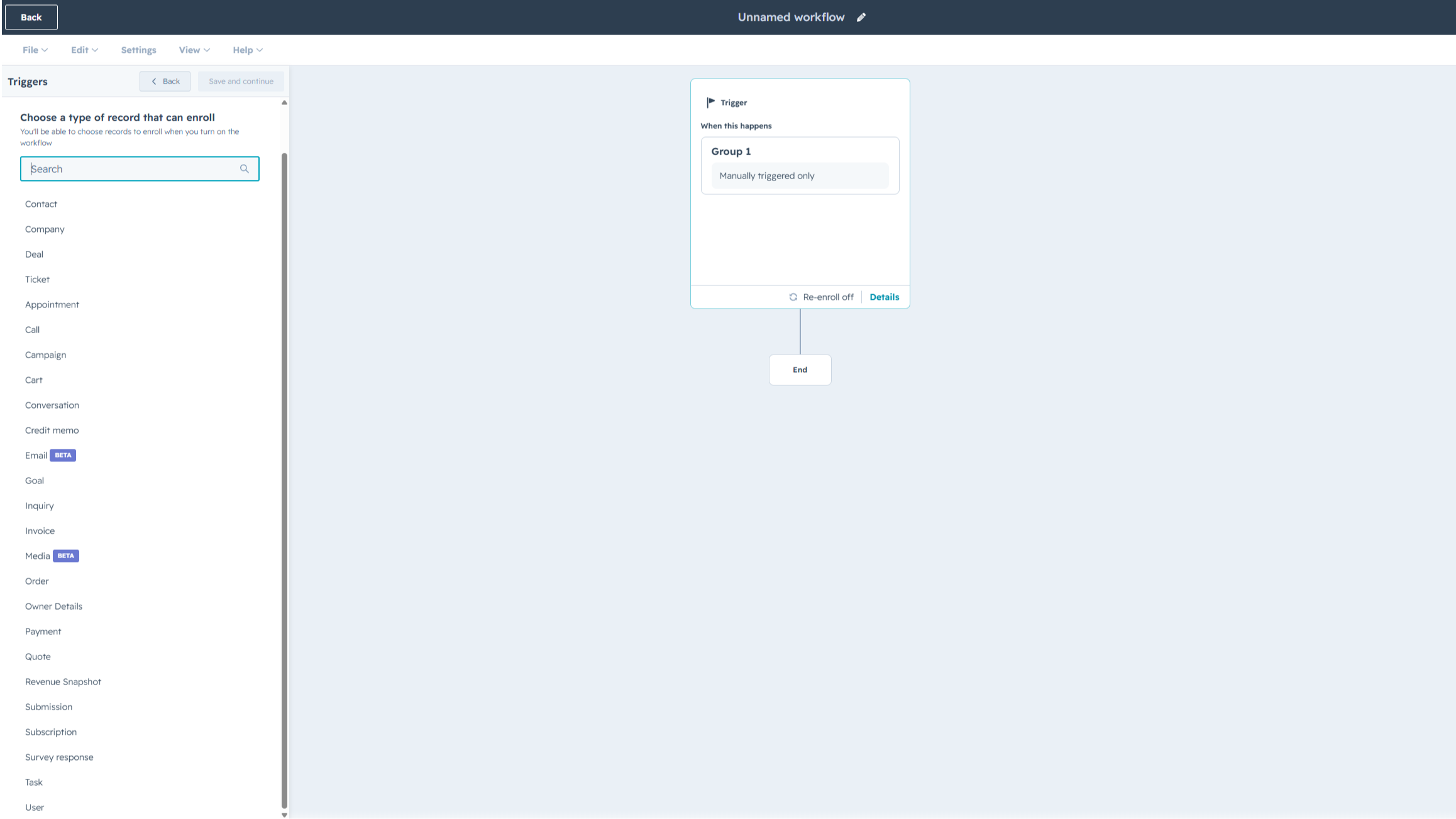1456x819 pixels.
Task: Choose the Cart record type
Action: click(34, 380)
